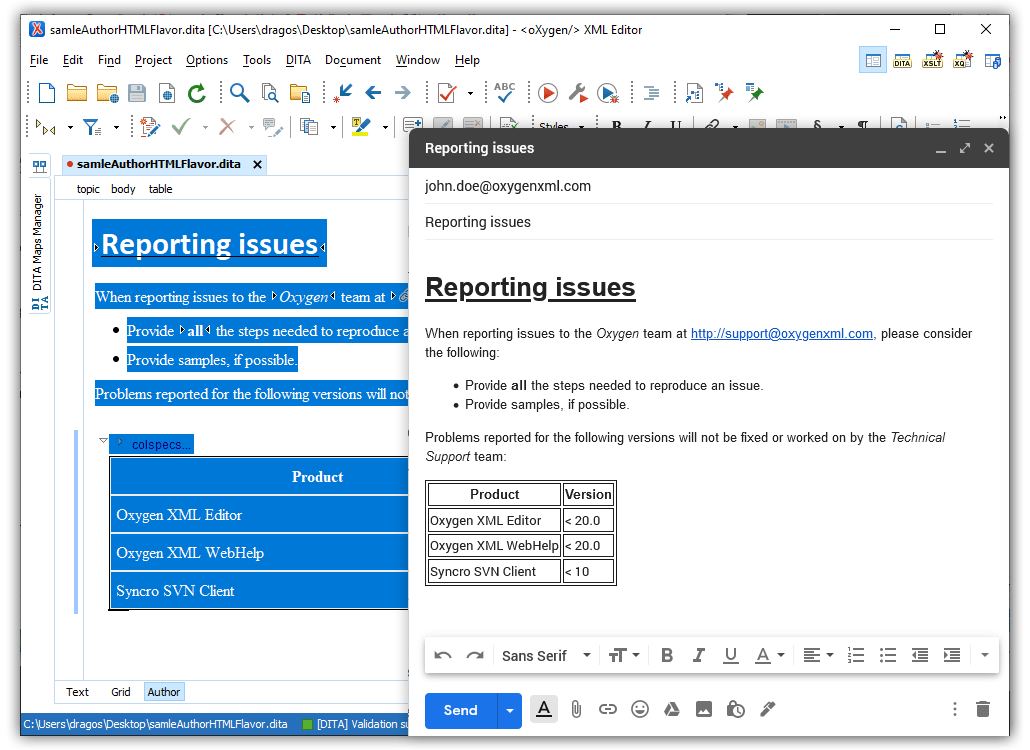Open Find/Replace magnifier icon
This screenshot has height=750, width=1030.
(239, 93)
